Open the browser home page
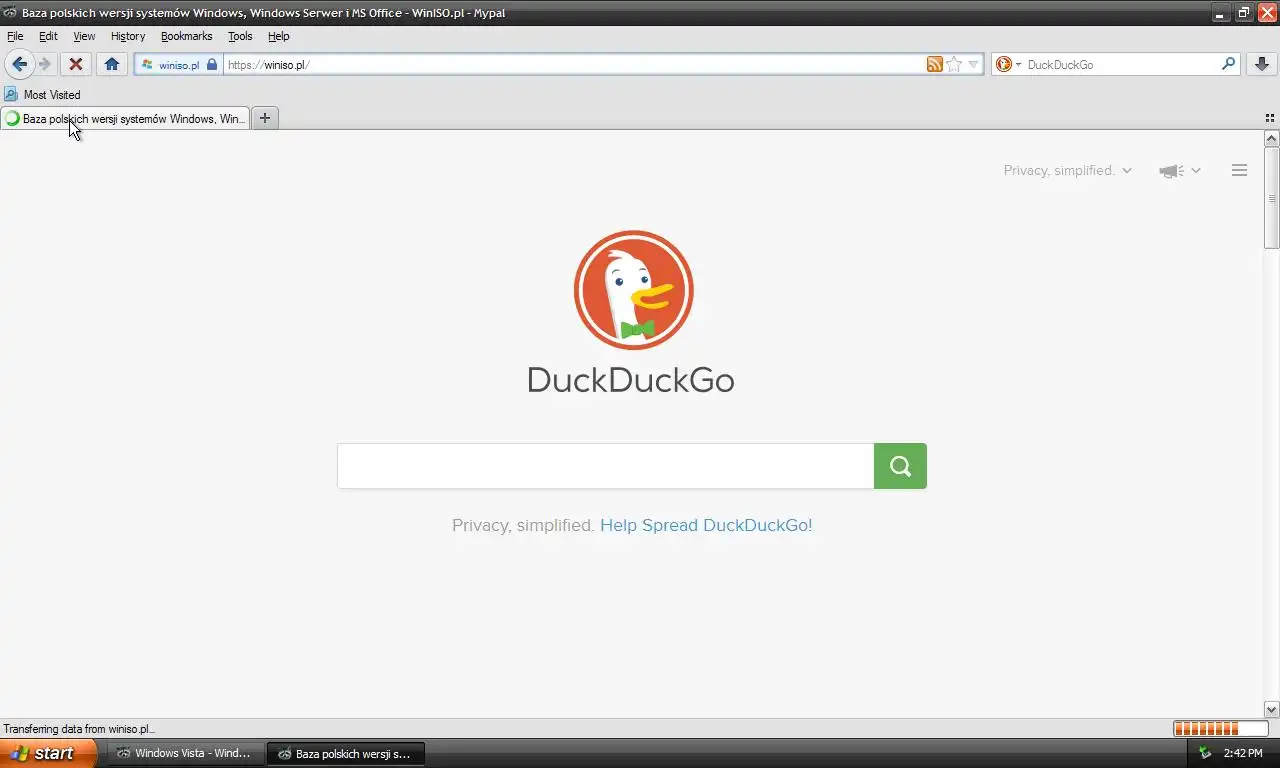Image resolution: width=1280 pixels, height=768 pixels. point(112,64)
